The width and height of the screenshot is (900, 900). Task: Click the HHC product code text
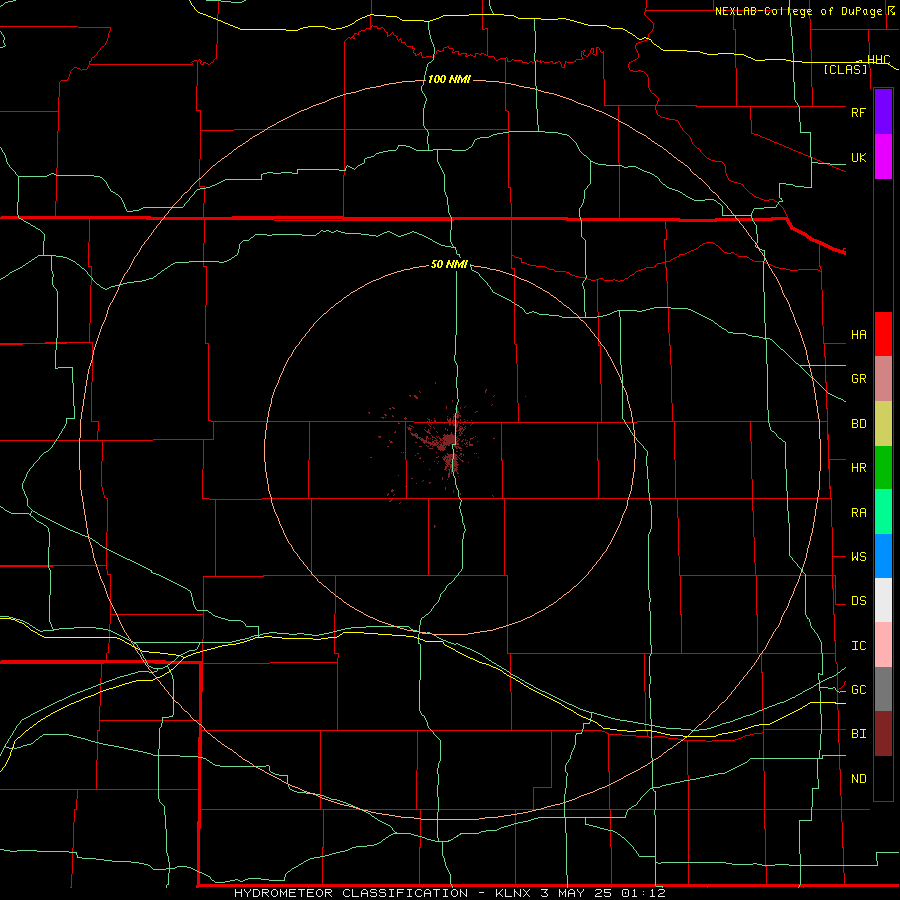tap(878, 60)
